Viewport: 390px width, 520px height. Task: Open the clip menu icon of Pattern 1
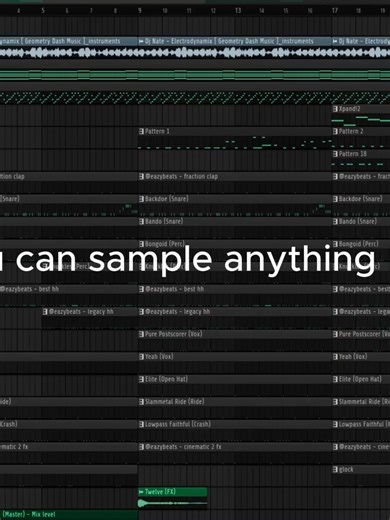[141, 131]
